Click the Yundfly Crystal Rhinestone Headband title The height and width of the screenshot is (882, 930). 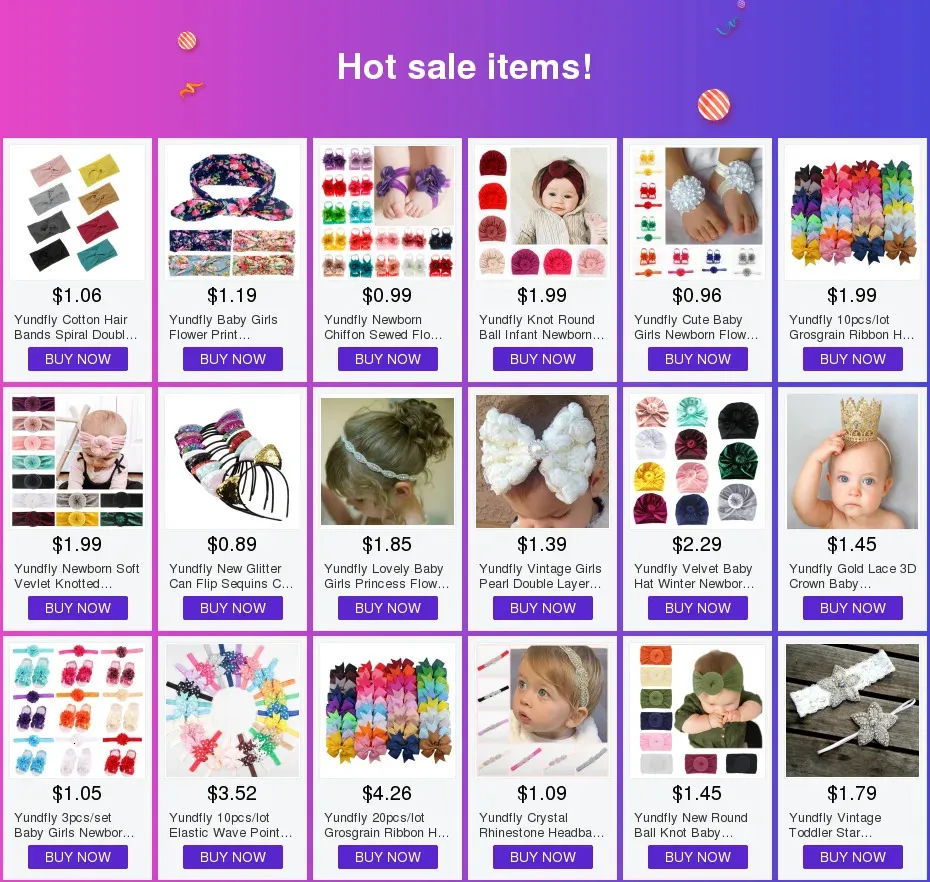point(542,826)
